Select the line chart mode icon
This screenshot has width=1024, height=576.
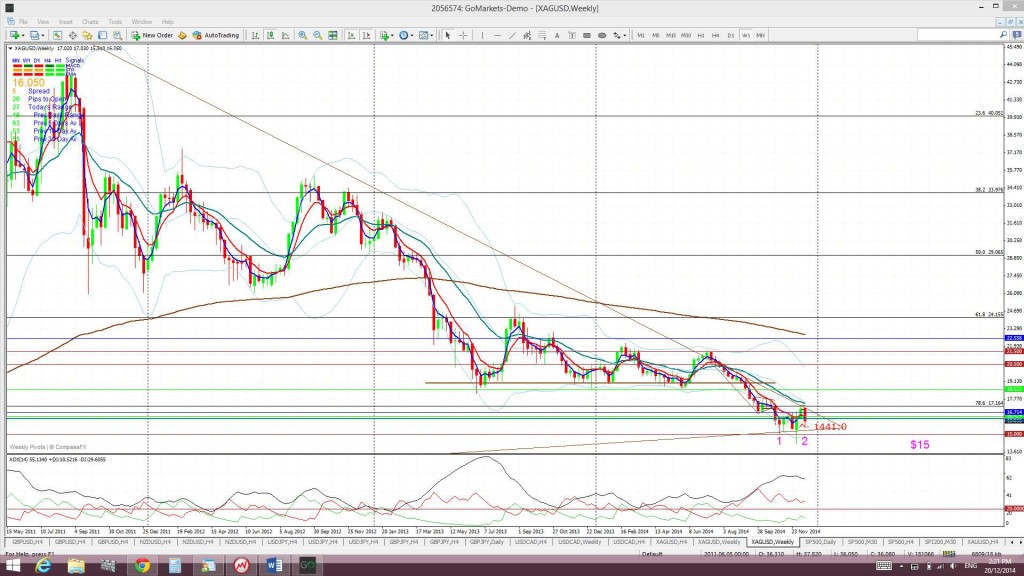pos(285,35)
